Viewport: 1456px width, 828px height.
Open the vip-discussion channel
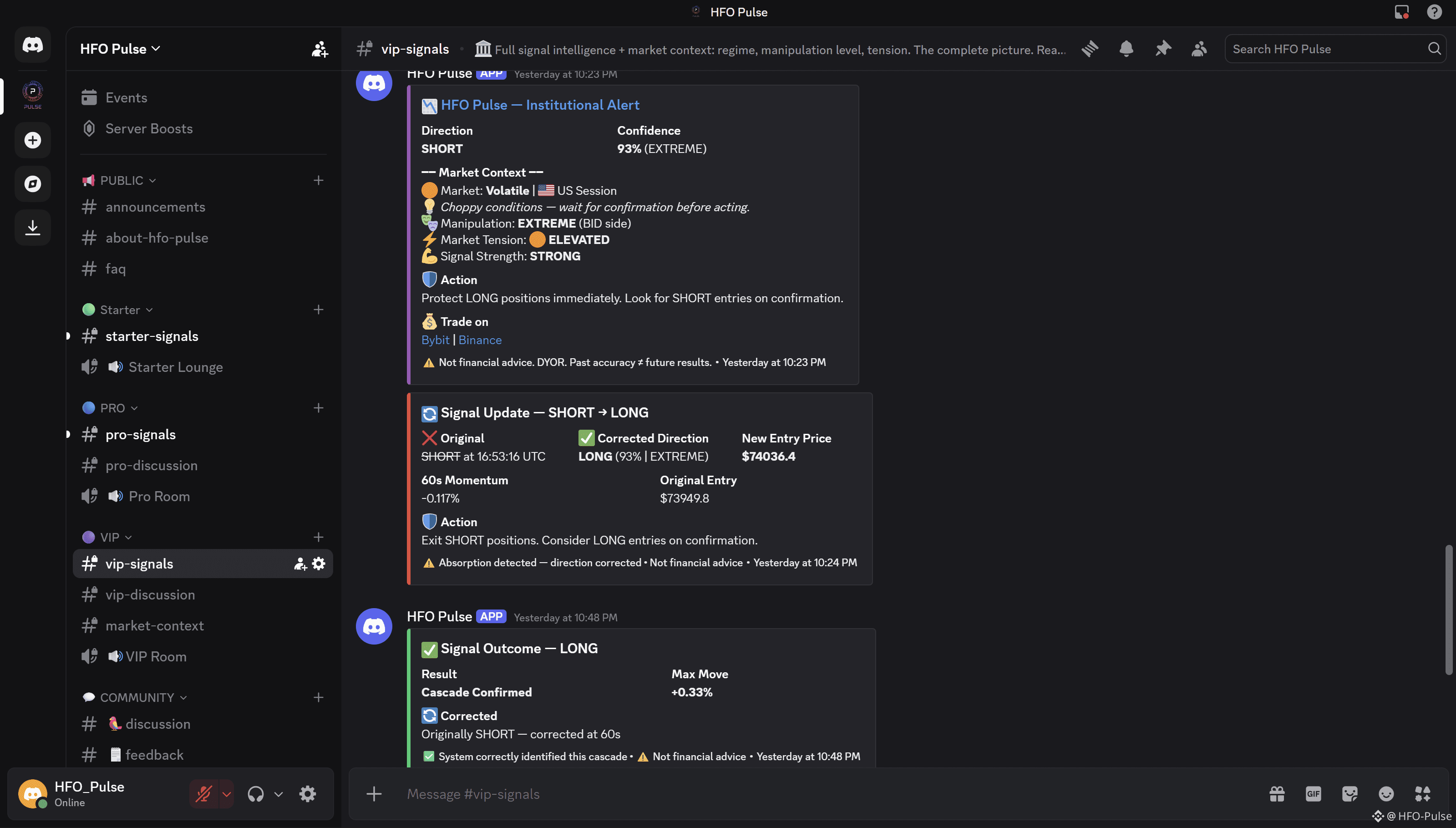click(x=203, y=594)
